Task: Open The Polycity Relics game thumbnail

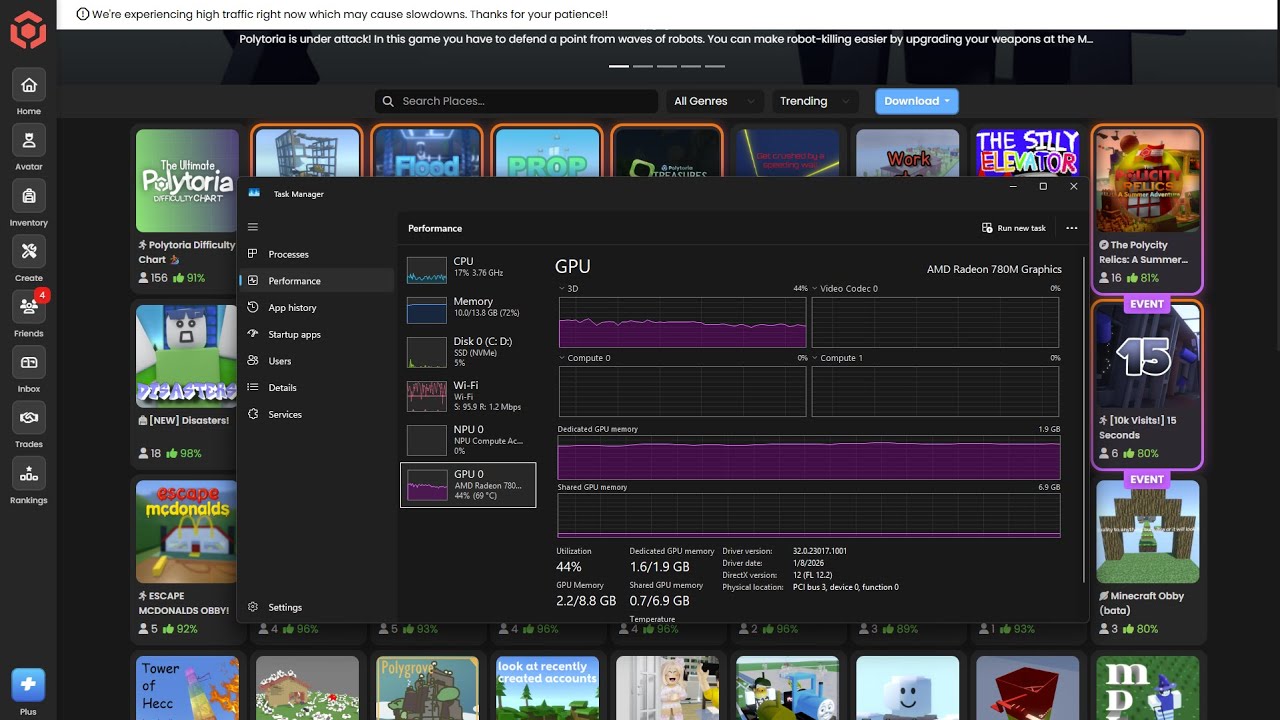Action: 1147,180
